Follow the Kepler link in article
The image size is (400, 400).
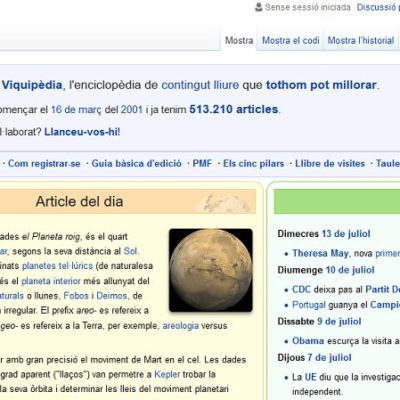point(167,374)
